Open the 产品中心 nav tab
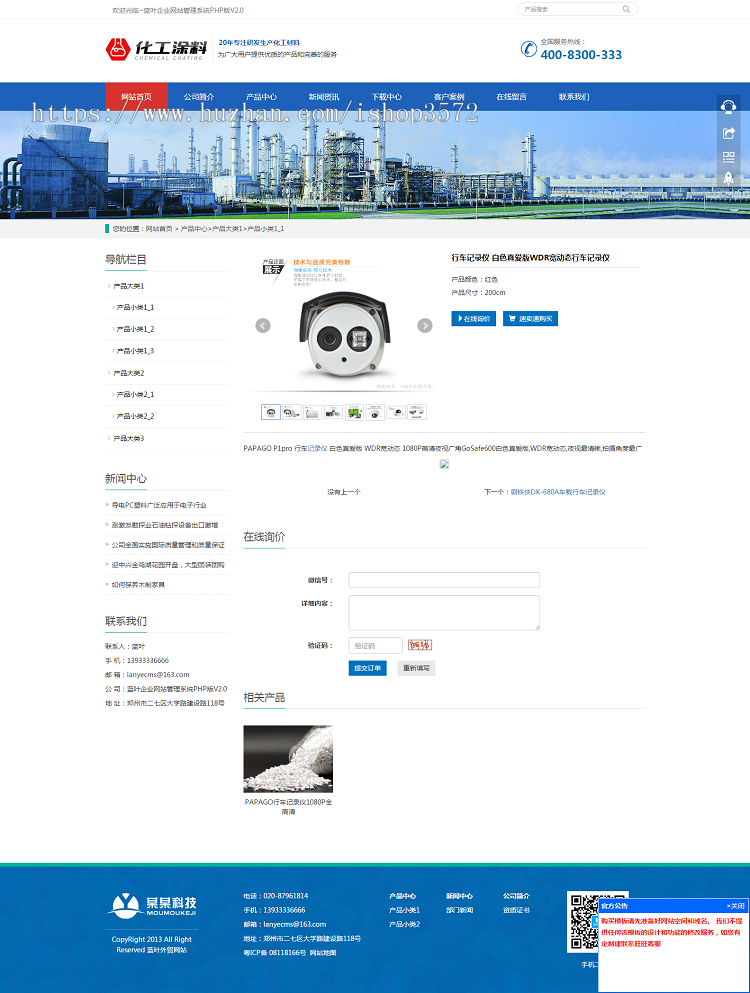This screenshot has height=993, width=750. click(x=262, y=97)
